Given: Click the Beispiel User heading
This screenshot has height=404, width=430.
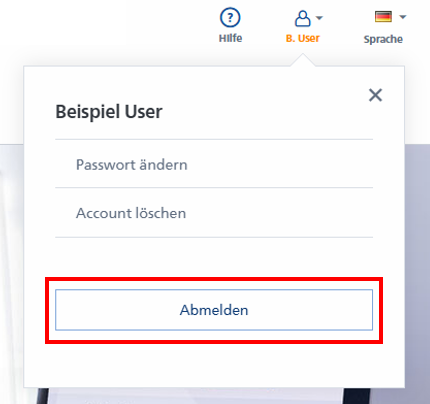Looking at the screenshot, I should 109,112.
